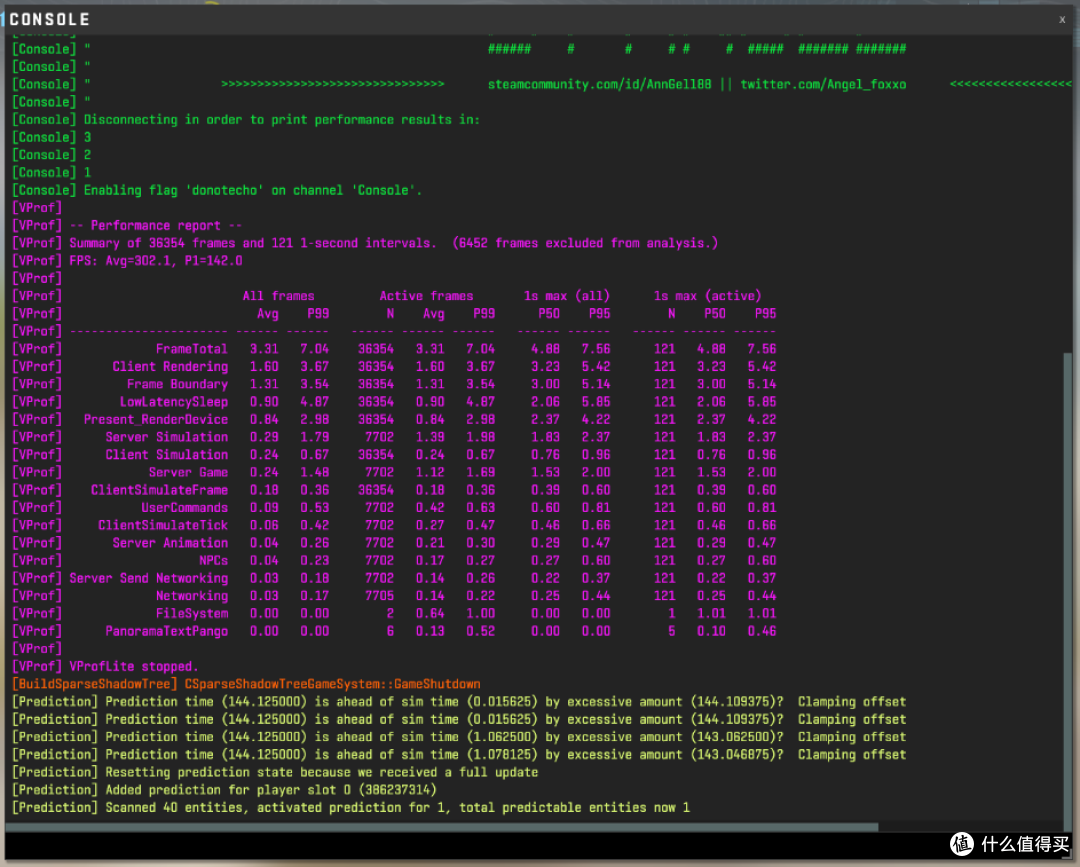Click the 'VProfLite stopped.' line
Image resolution: width=1080 pixels, height=867 pixels.
pyautogui.click(x=134, y=667)
